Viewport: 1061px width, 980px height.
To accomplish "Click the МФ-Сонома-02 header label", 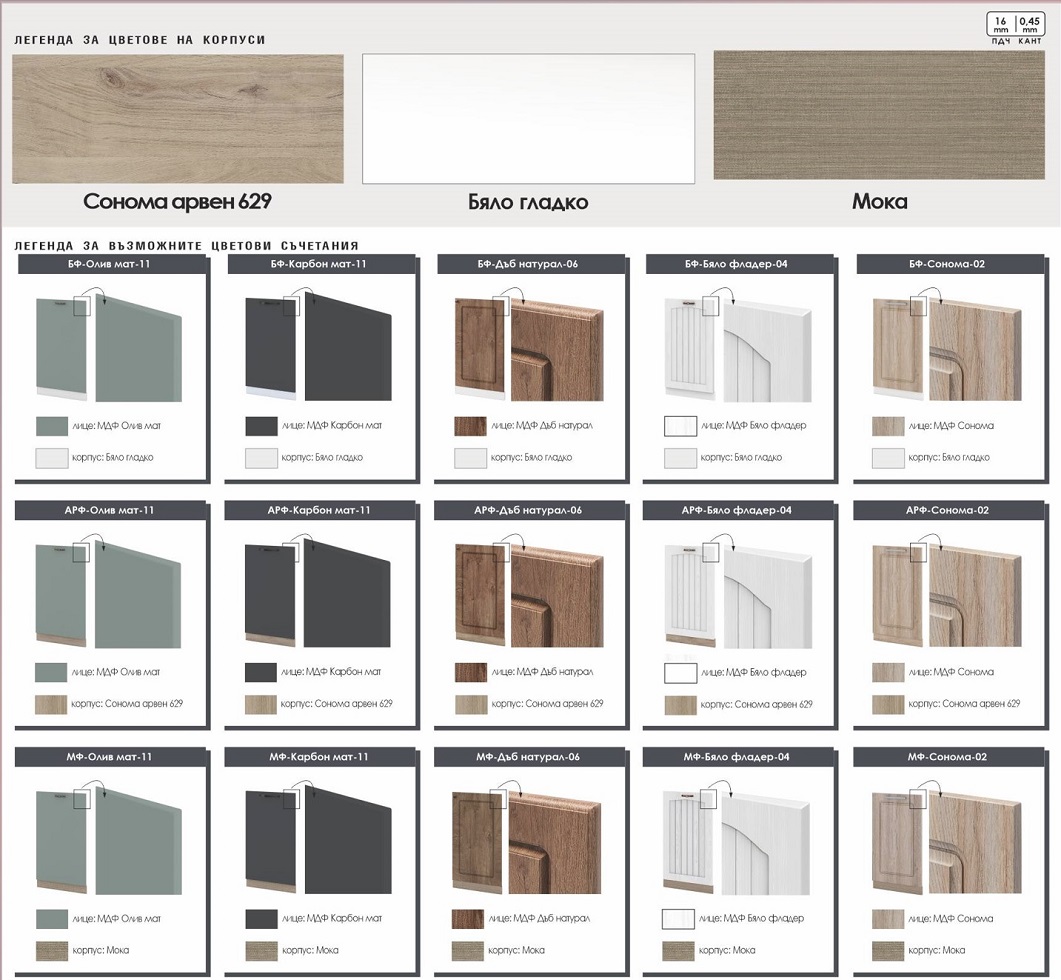I will click(948, 757).
